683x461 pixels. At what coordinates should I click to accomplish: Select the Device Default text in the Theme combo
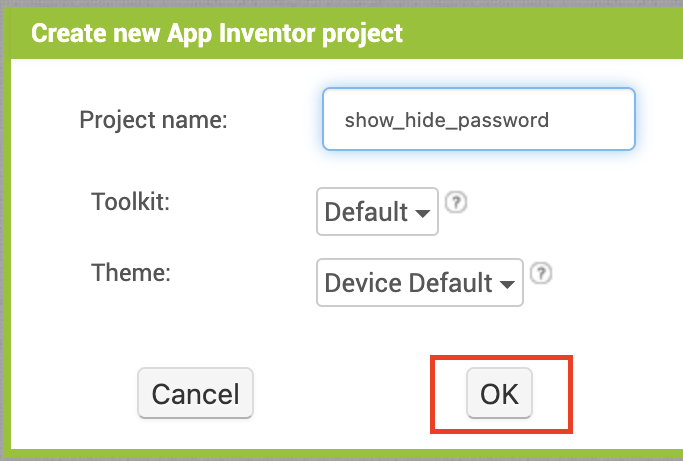409,283
